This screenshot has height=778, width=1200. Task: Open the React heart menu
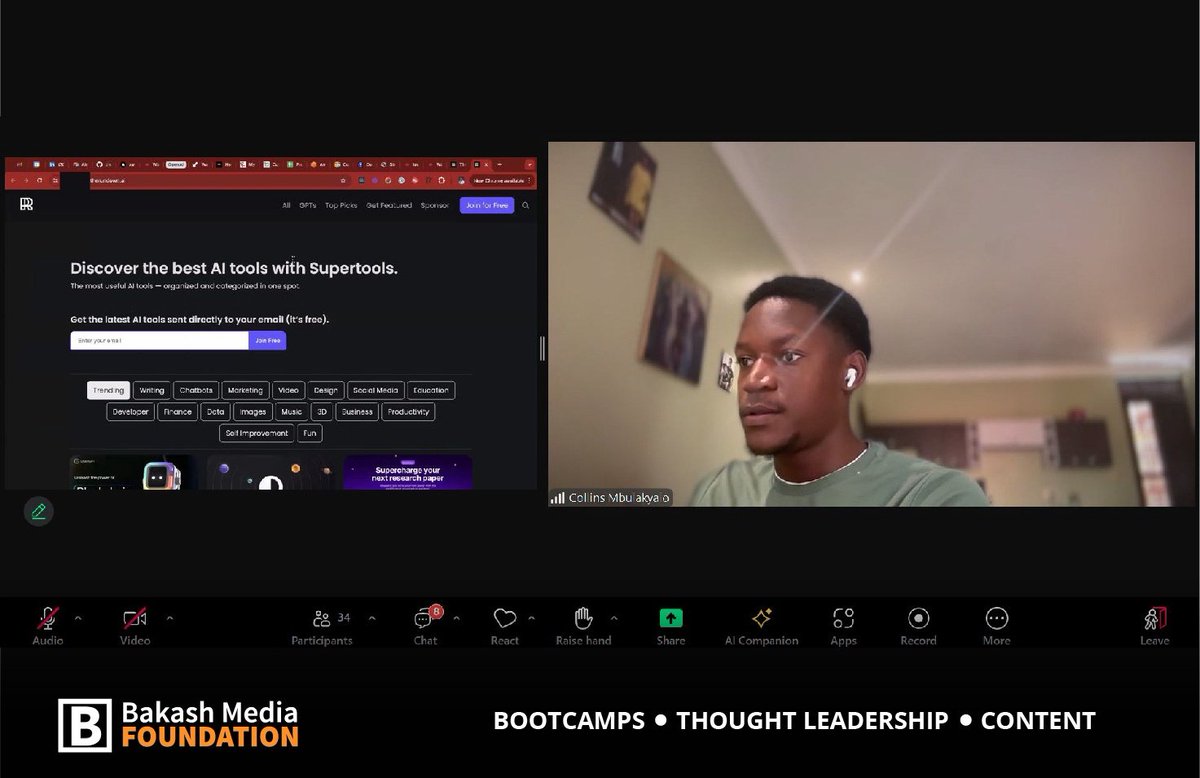tap(505, 626)
